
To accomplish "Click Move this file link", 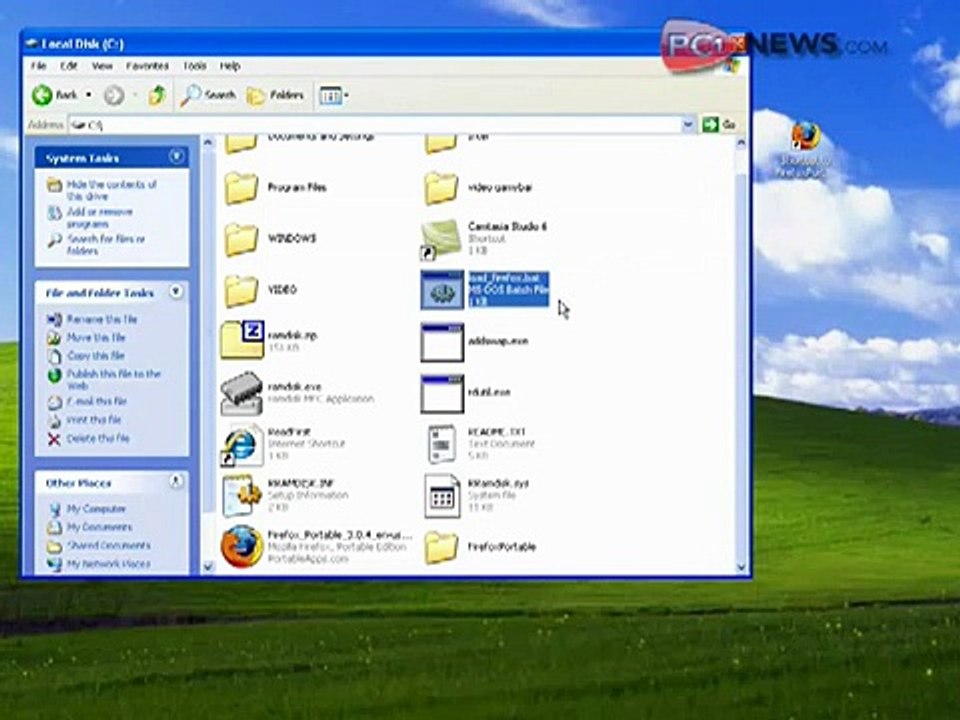I will pos(96,337).
